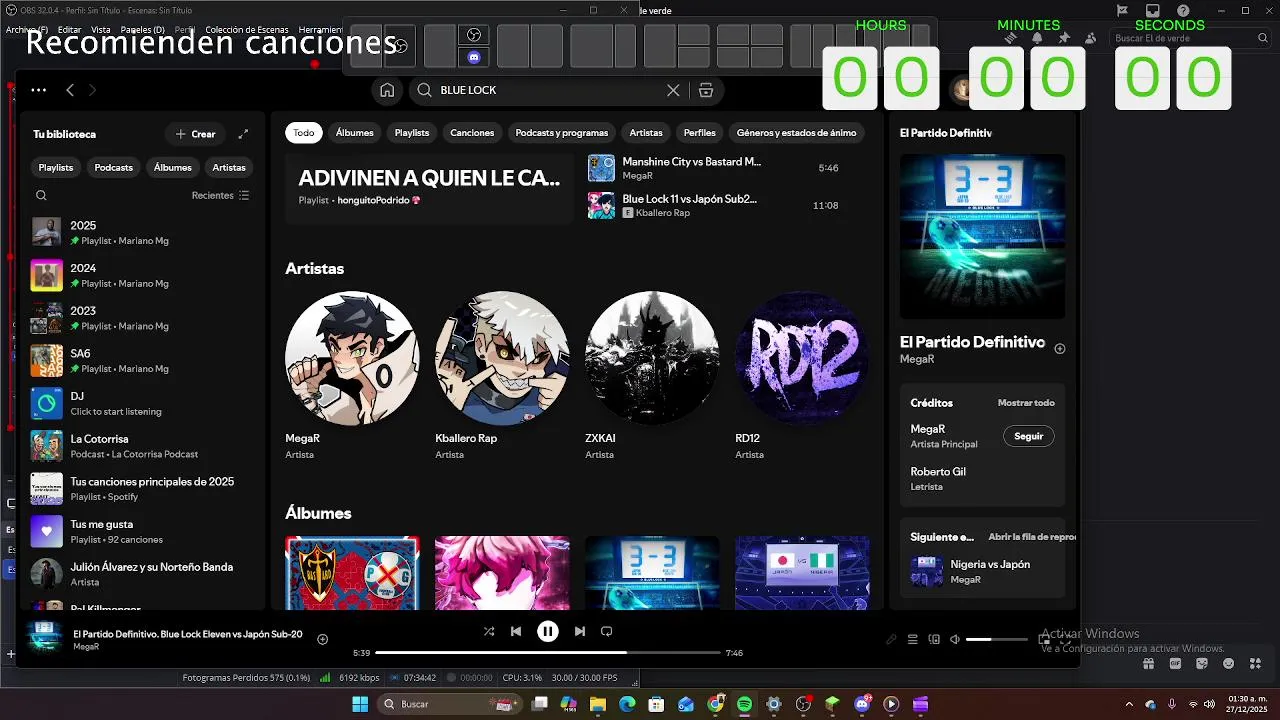Viewport: 1280px width, 720px height.
Task: Filter the library by Playlists
Action: tap(56, 168)
